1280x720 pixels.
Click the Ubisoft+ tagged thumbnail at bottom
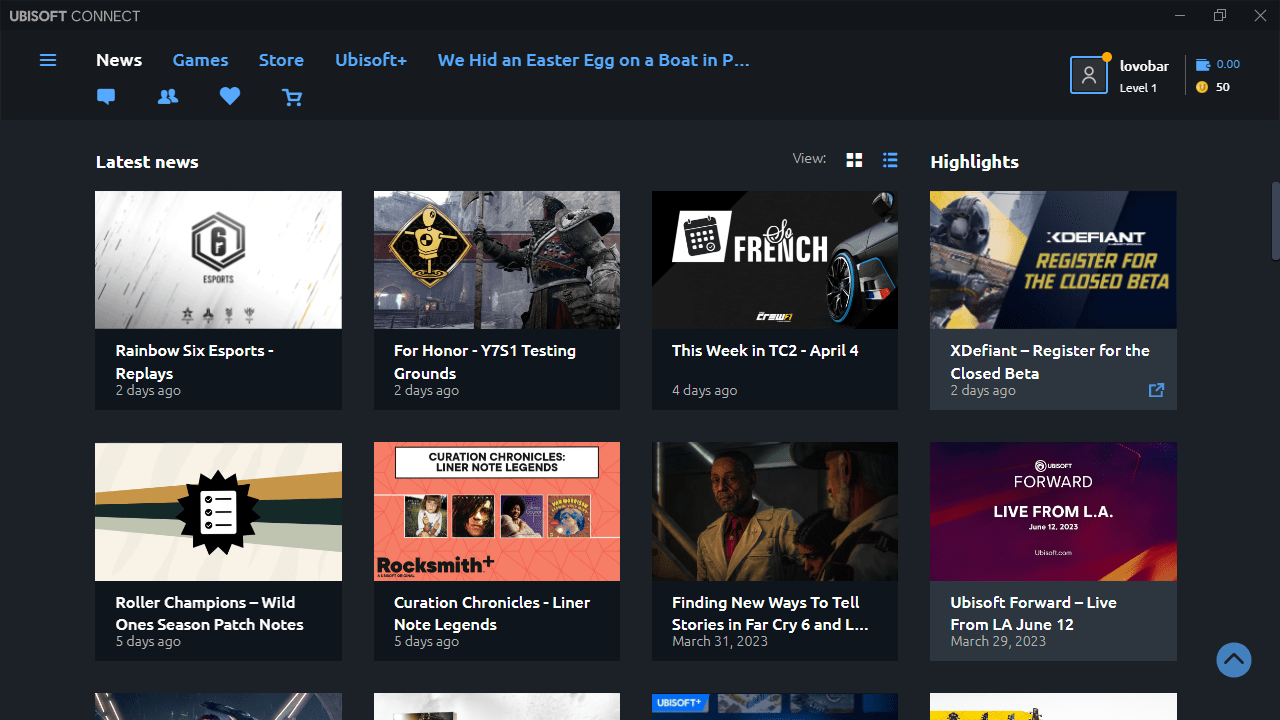click(775, 706)
